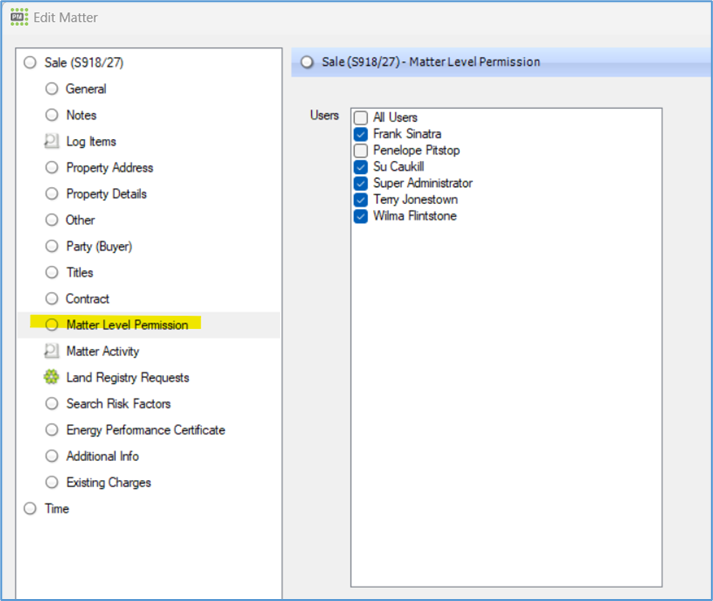
Task: Click the circle icon next to Time
Action: point(30,508)
